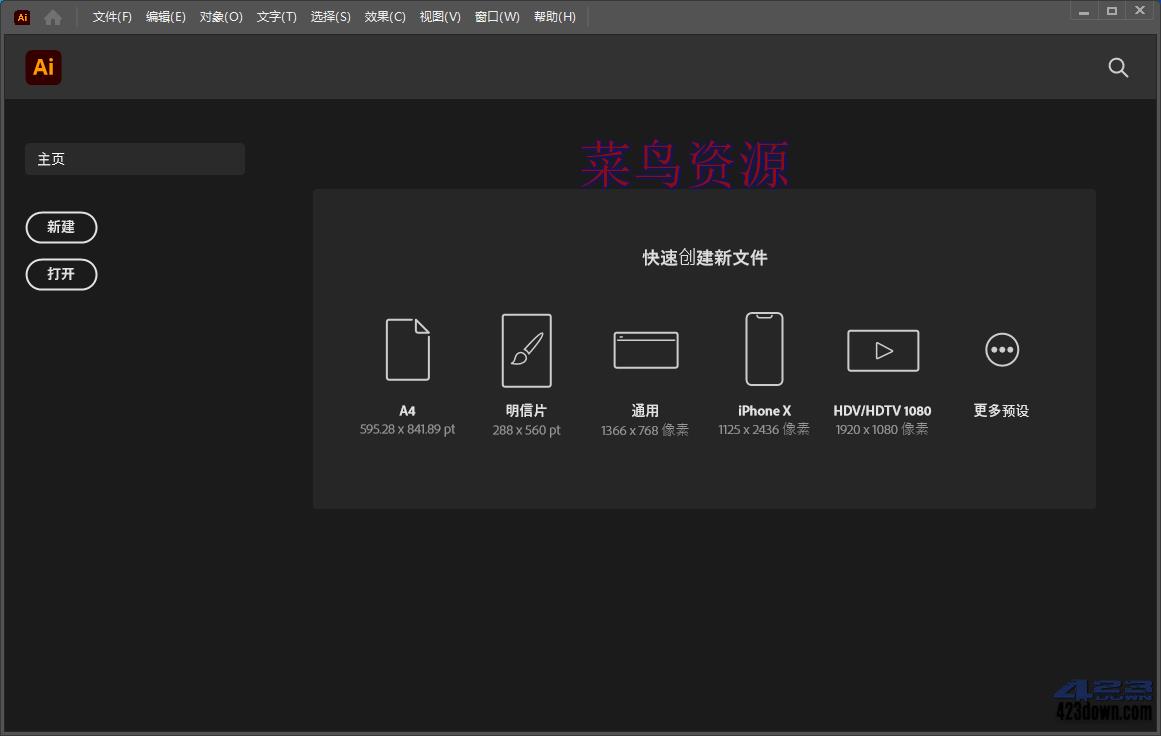Click the 打开 button

pyautogui.click(x=61, y=274)
